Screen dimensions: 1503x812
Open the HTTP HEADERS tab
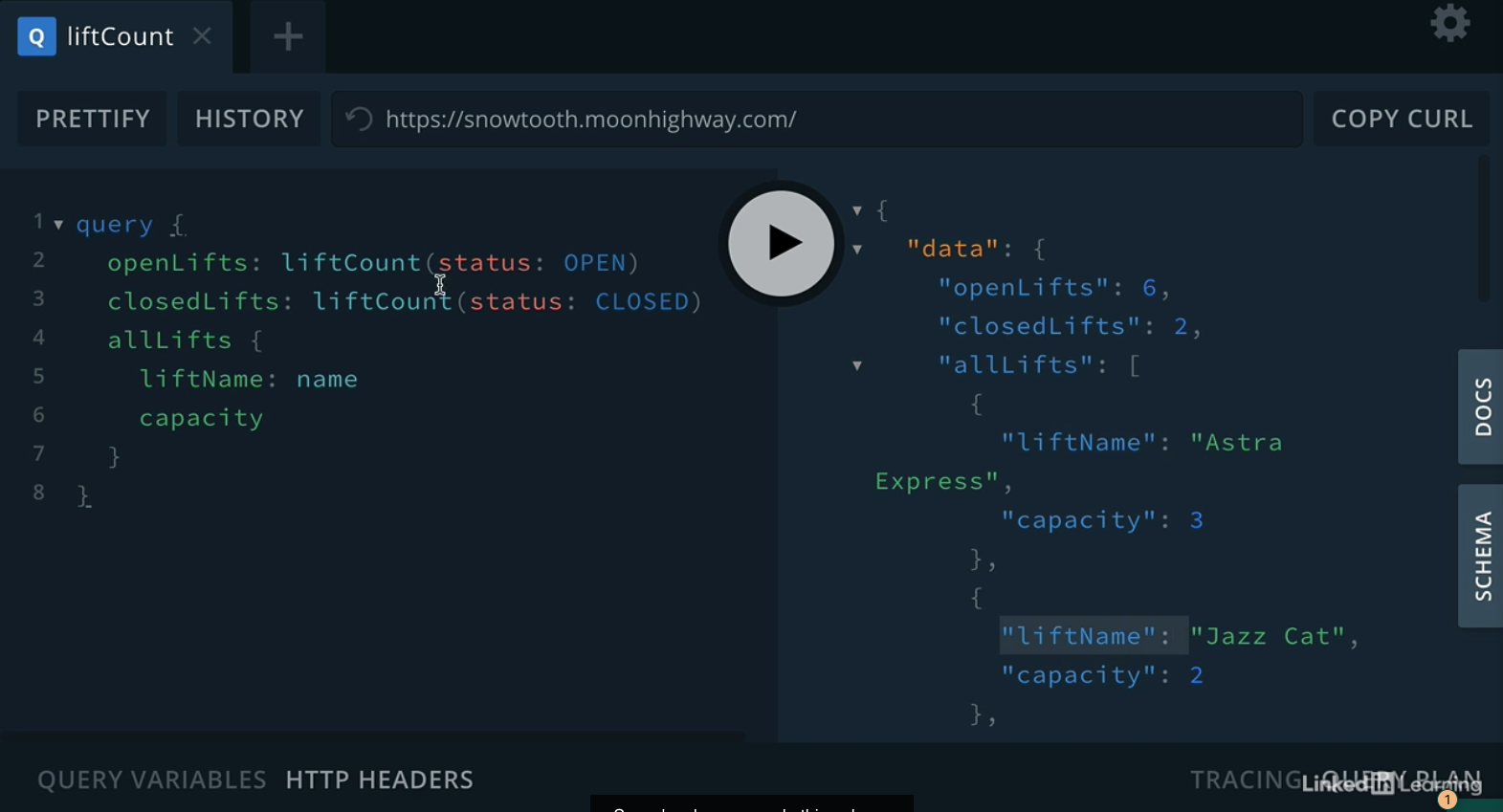pyautogui.click(x=379, y=779)
